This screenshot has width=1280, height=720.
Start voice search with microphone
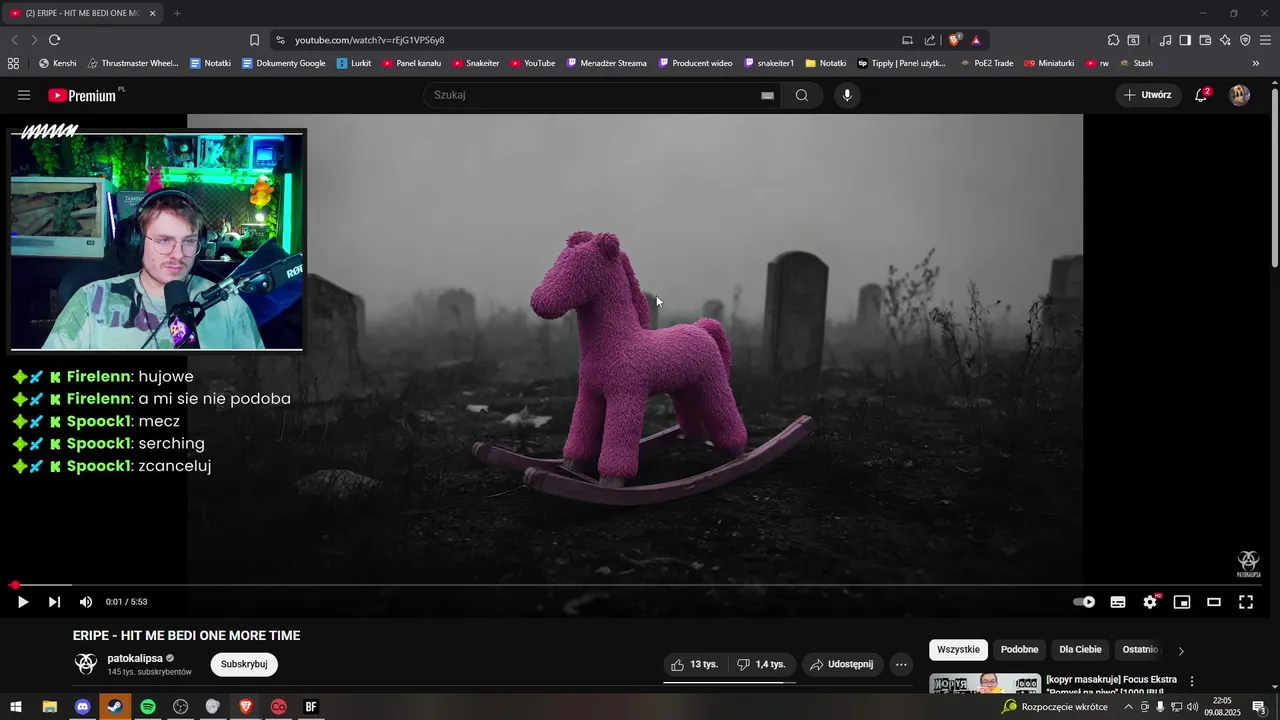847,95
